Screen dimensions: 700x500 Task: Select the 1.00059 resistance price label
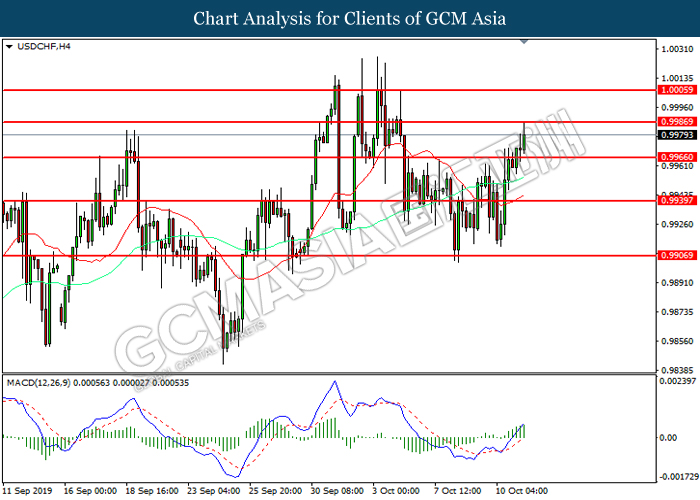(x=677, y=90)
